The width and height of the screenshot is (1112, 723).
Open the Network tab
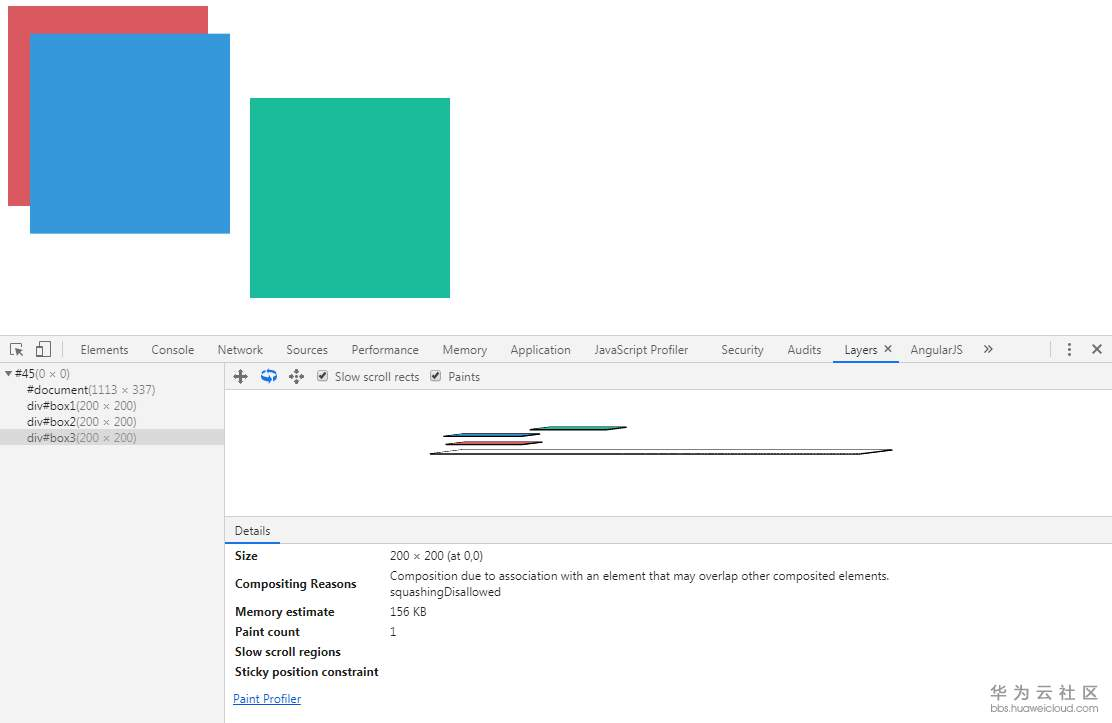(x=240, y=350)
